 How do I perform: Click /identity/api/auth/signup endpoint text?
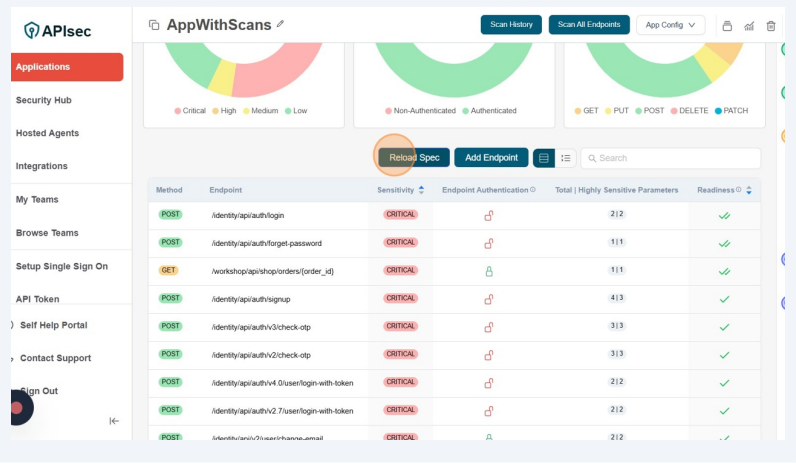click(251, 299)
